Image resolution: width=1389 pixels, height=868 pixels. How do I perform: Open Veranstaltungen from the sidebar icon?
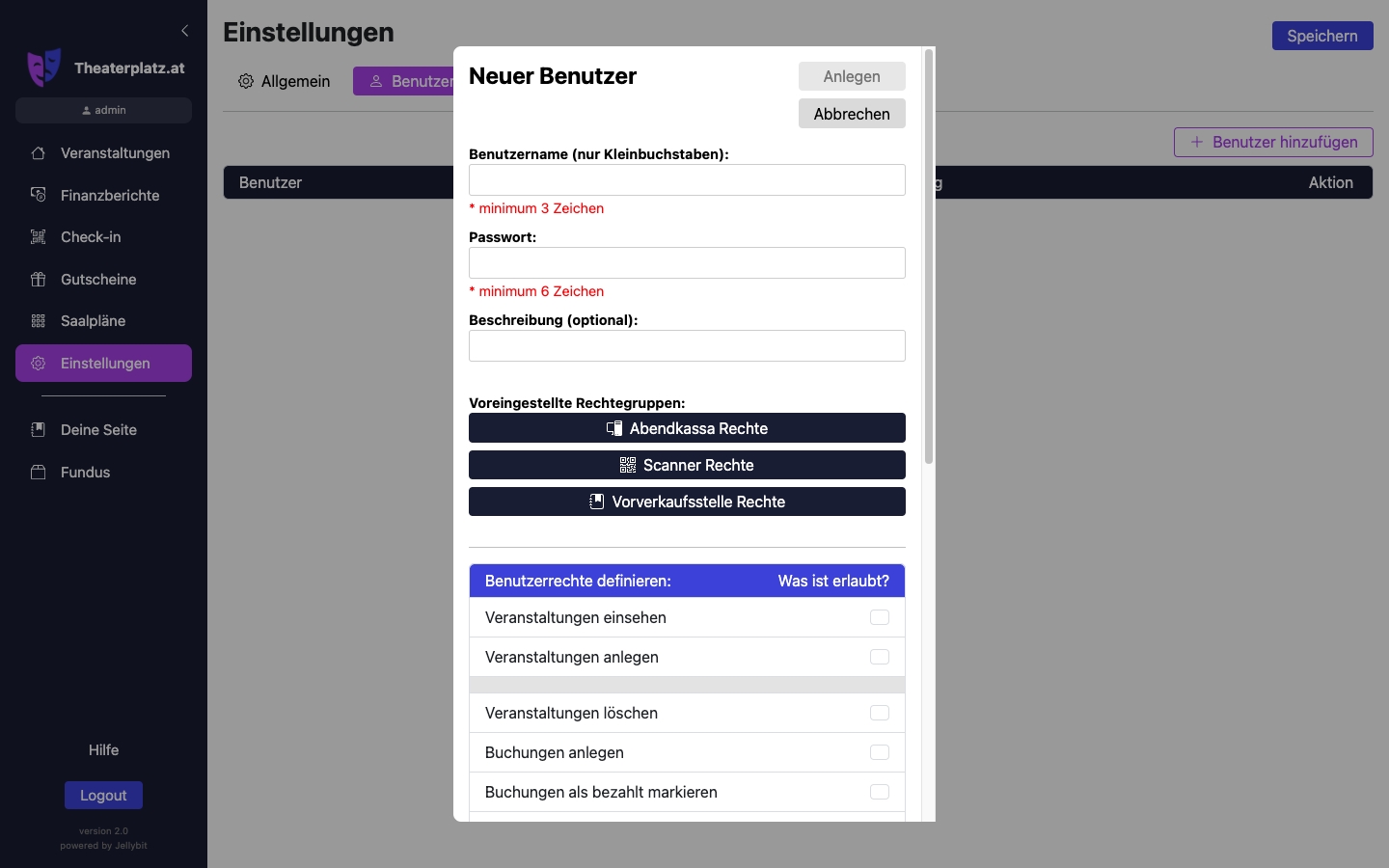pos(38,153)
